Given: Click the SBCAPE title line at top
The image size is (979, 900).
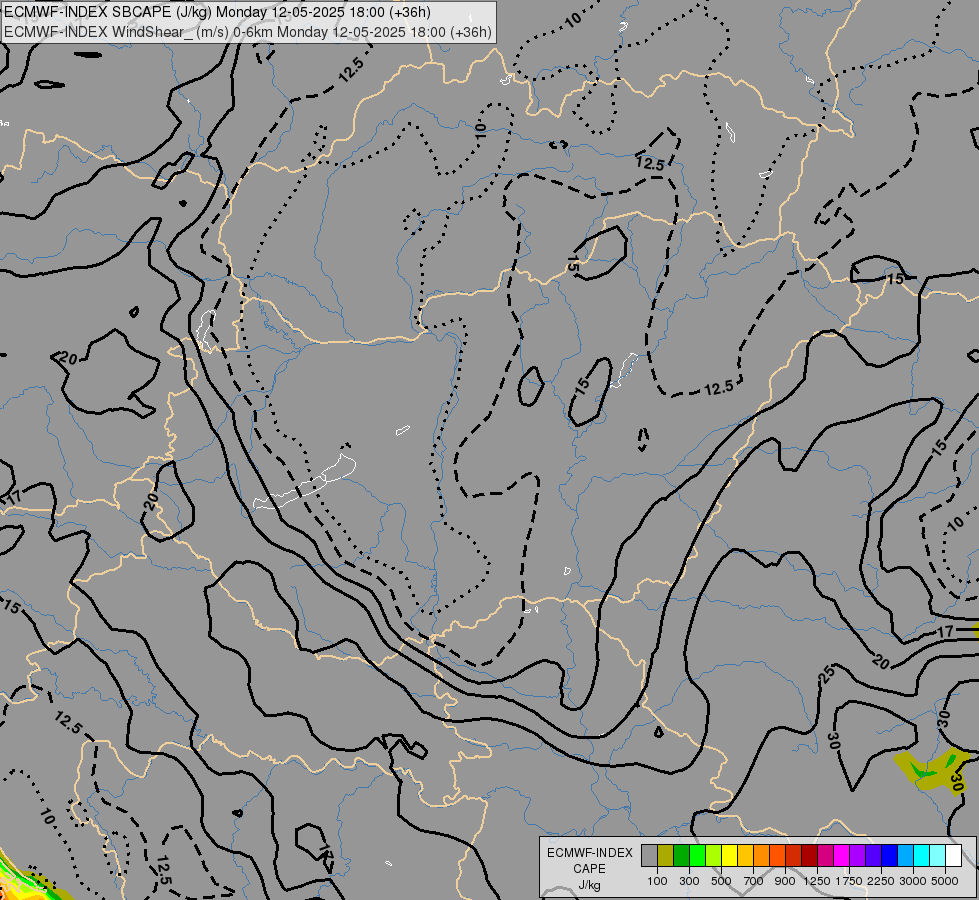Looking at the screenshot, I should [x=217, y=12].
